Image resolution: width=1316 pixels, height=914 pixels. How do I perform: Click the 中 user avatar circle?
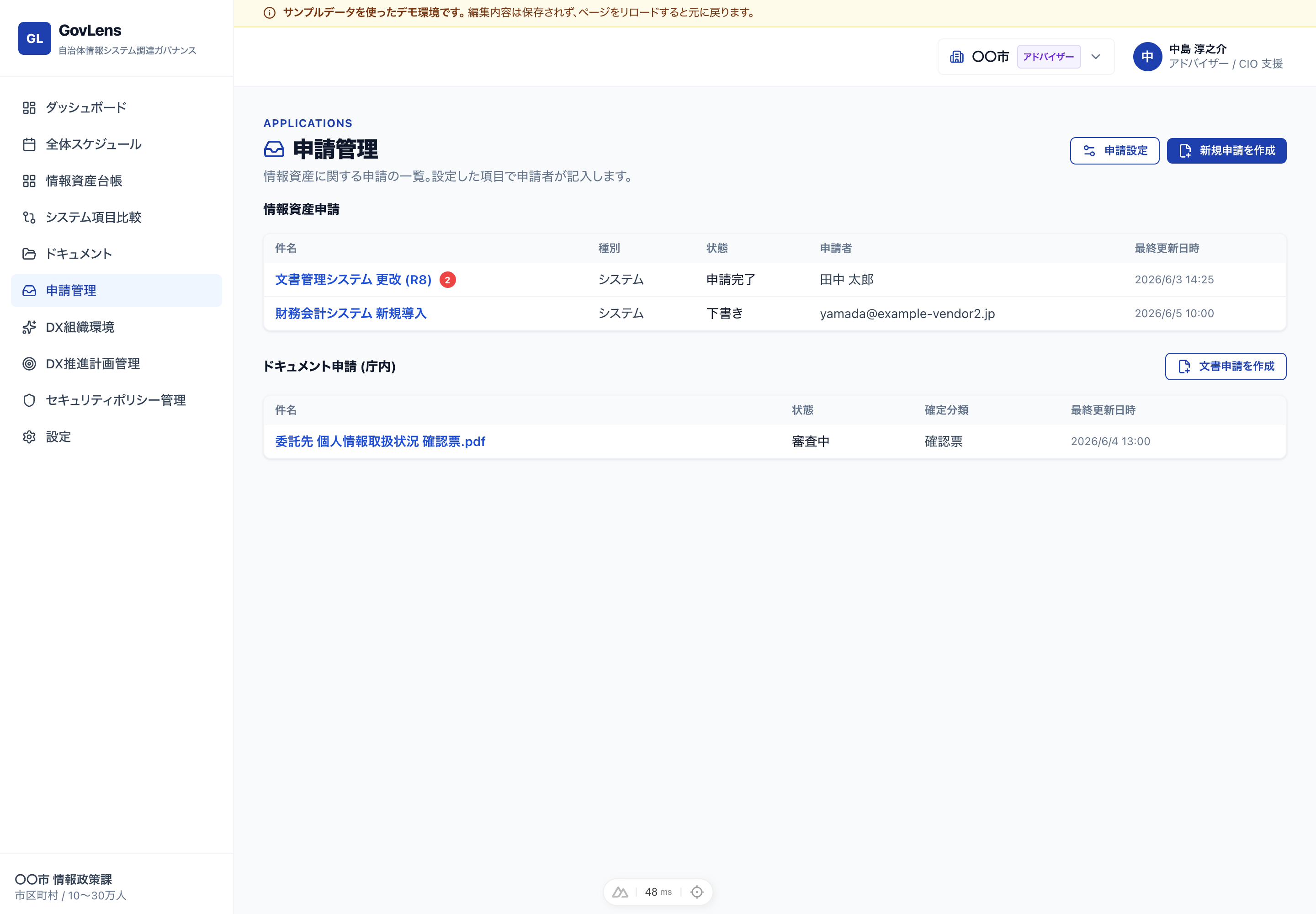pos(1148,57)
